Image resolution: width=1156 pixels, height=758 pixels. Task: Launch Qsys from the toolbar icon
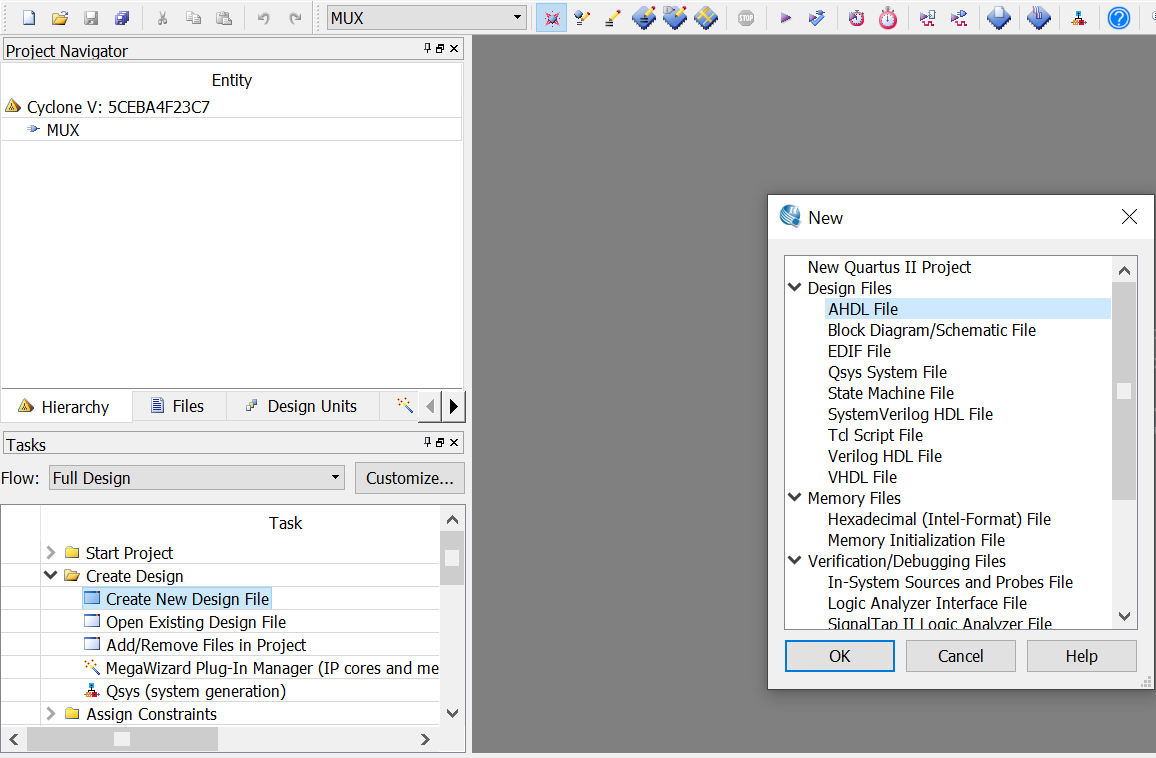click(x=1079, y=18)
